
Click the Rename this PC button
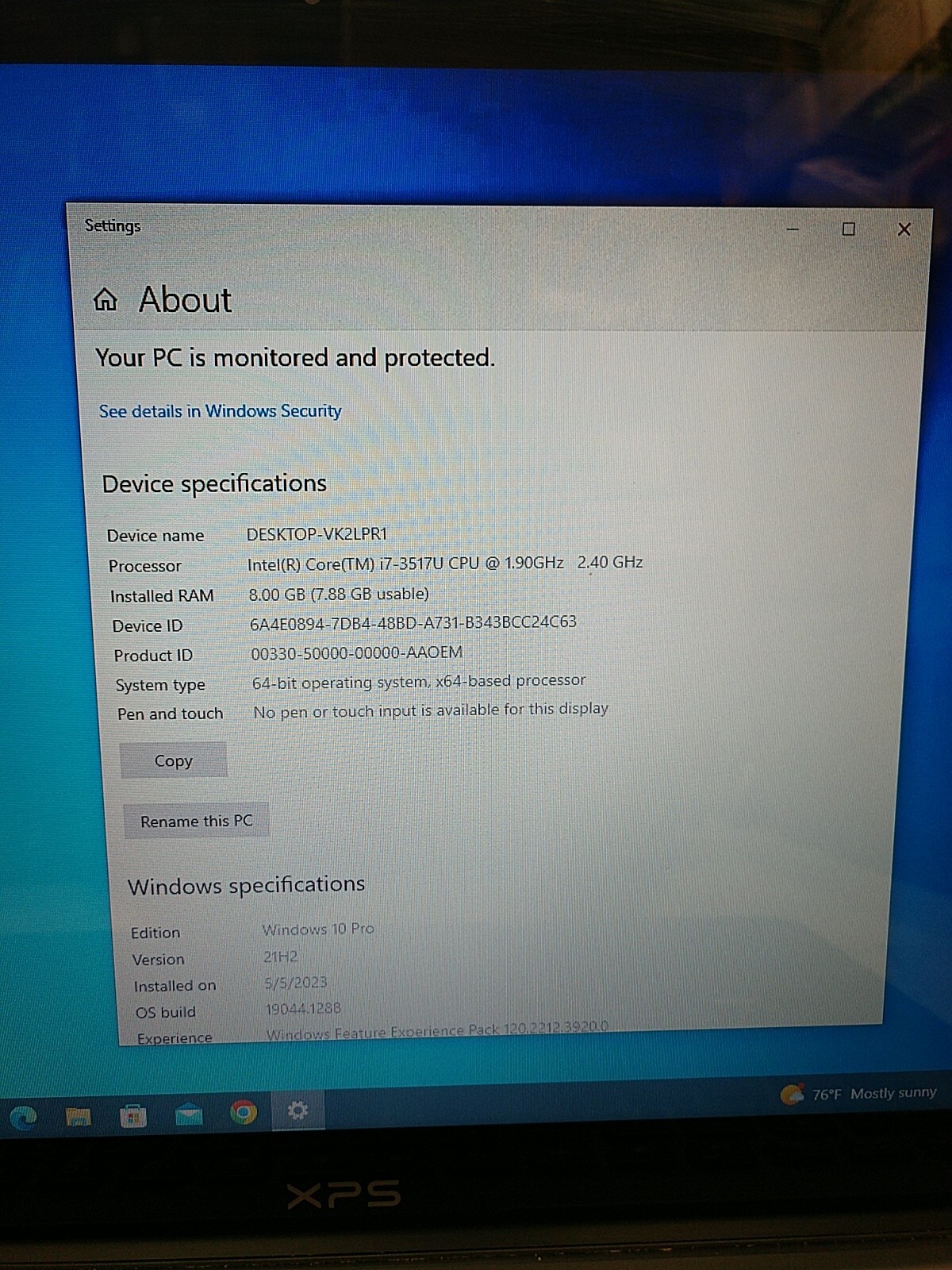point(196,821)
